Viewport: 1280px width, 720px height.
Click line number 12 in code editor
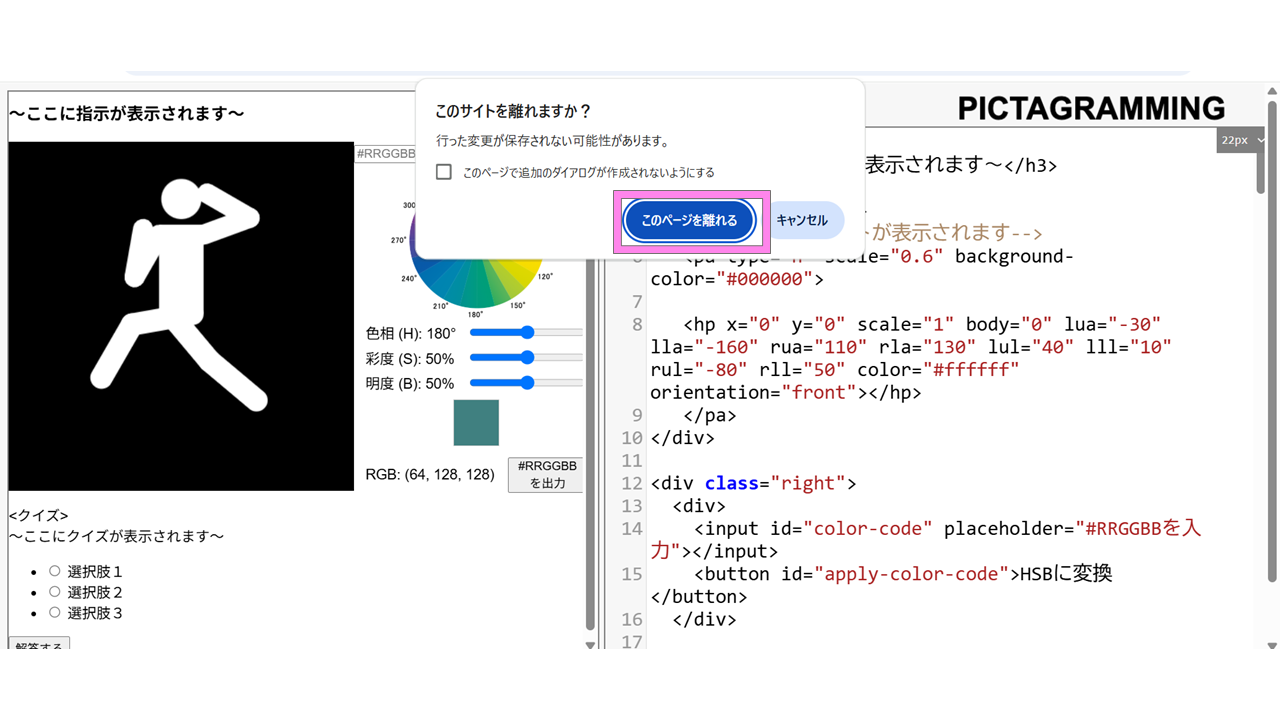[631, 484]
